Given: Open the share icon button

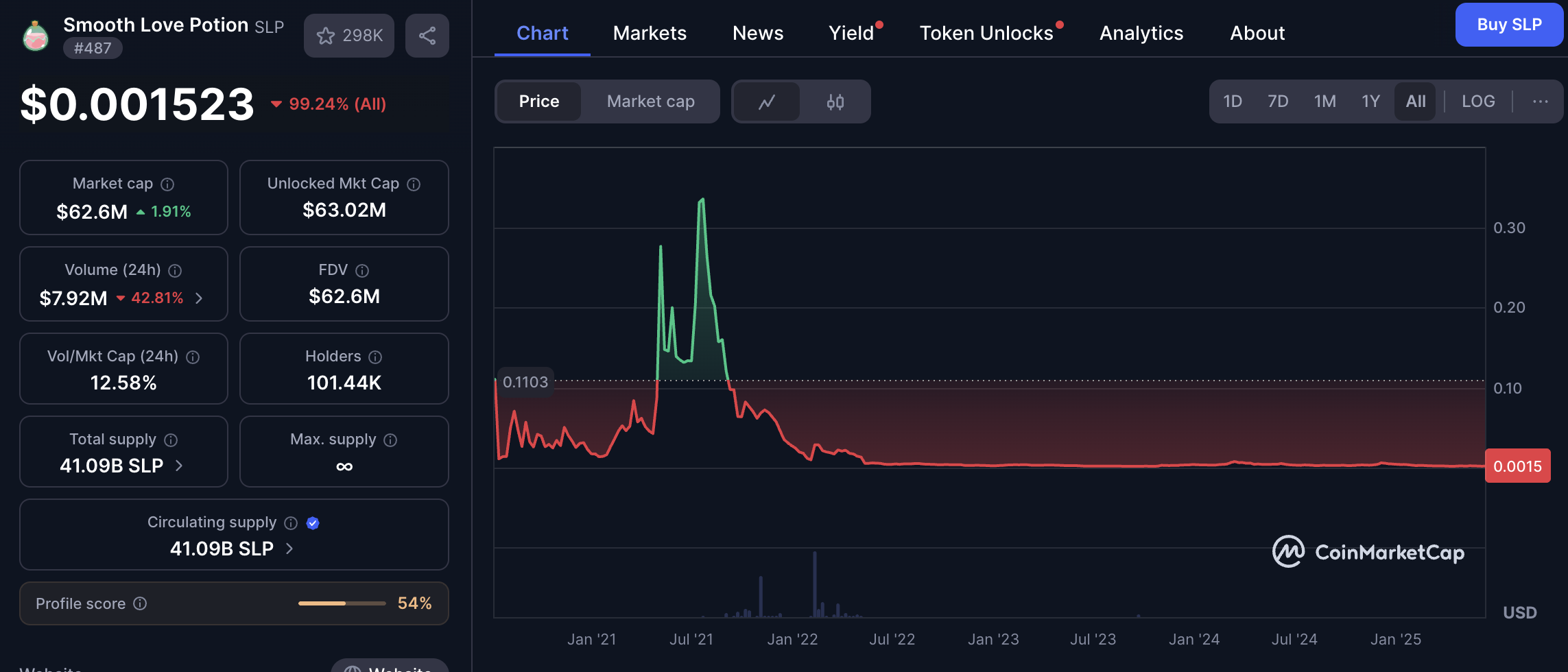Looking at the screenshot, I should point(427,36).
